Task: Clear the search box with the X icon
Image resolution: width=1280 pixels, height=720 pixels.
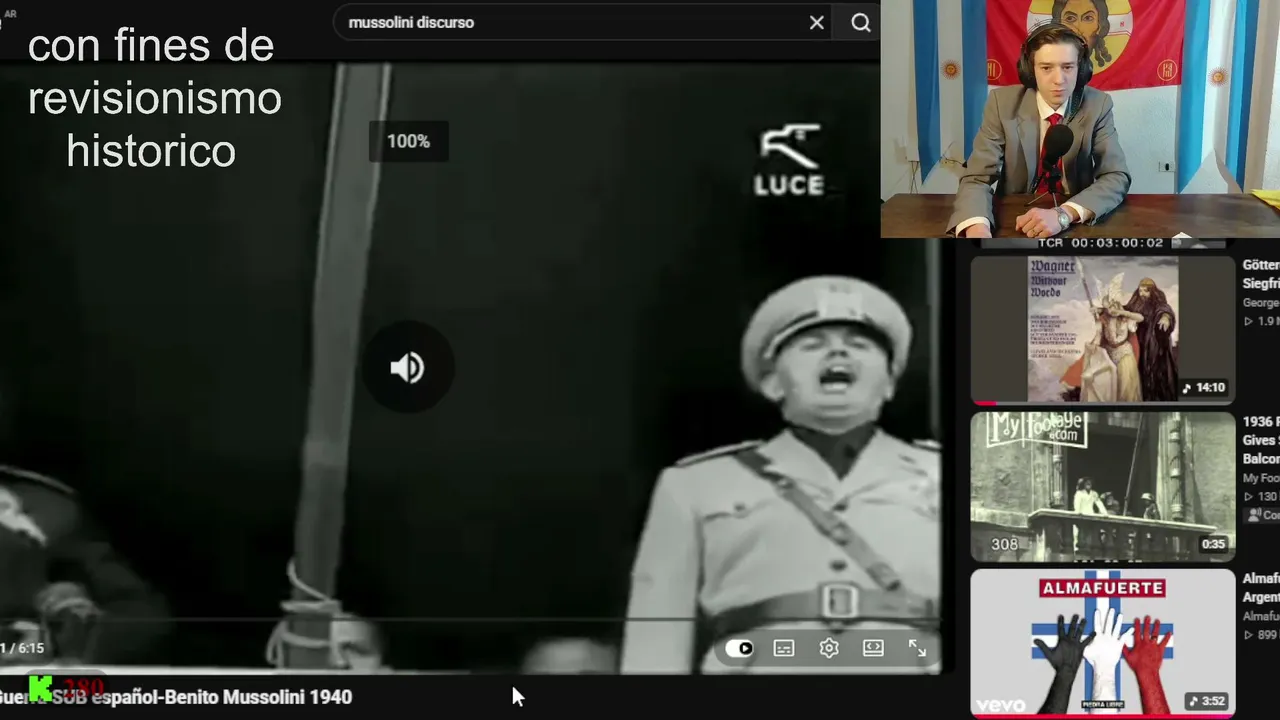Action: 817,22
